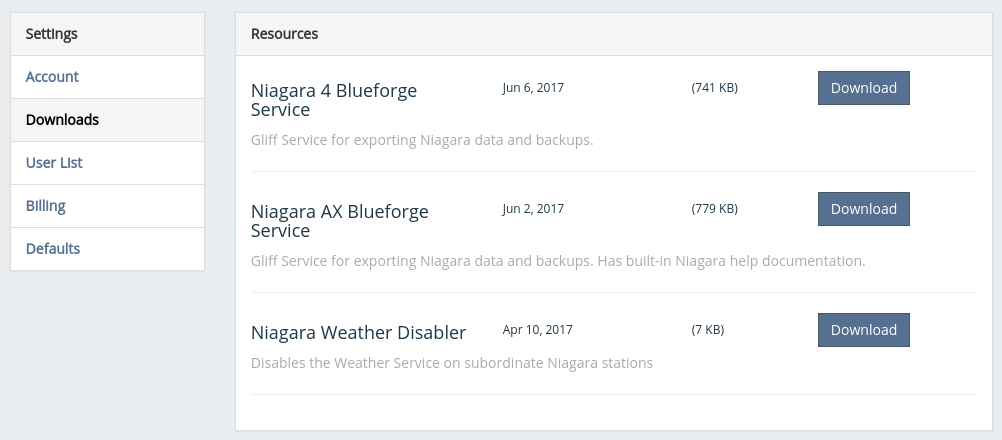Navigate to the Defaults page
The height and width of the screenshot is (440, 1002).
107,248
